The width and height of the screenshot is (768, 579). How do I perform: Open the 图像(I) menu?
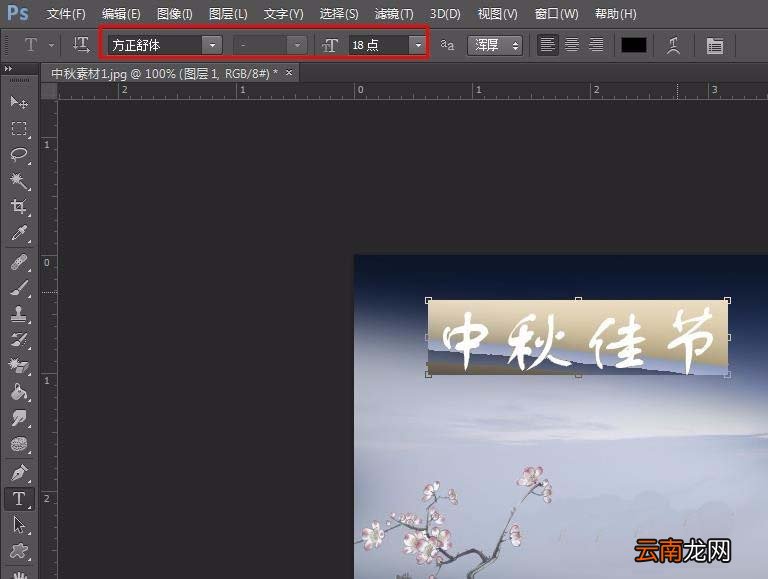click(x=174, y=14)
